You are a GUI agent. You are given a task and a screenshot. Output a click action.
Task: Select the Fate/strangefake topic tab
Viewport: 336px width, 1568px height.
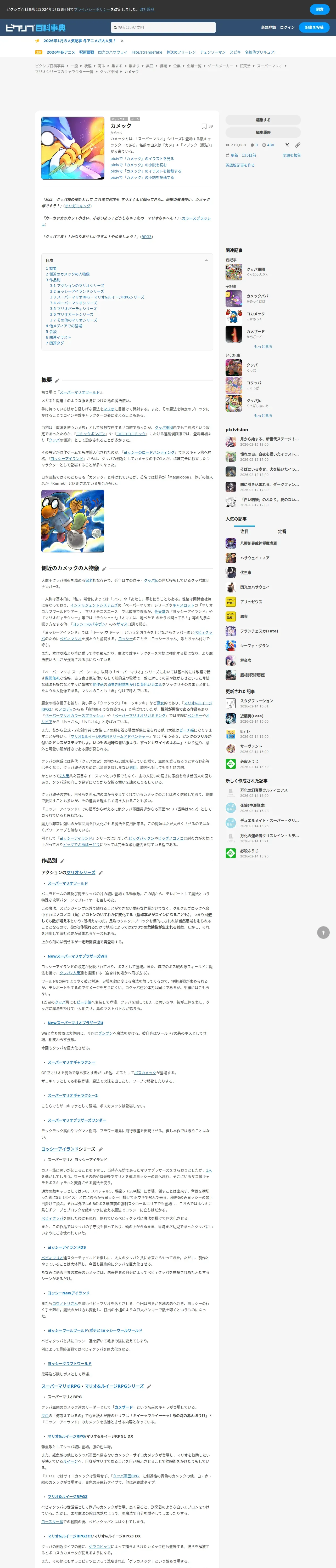(x=147, y=52)
